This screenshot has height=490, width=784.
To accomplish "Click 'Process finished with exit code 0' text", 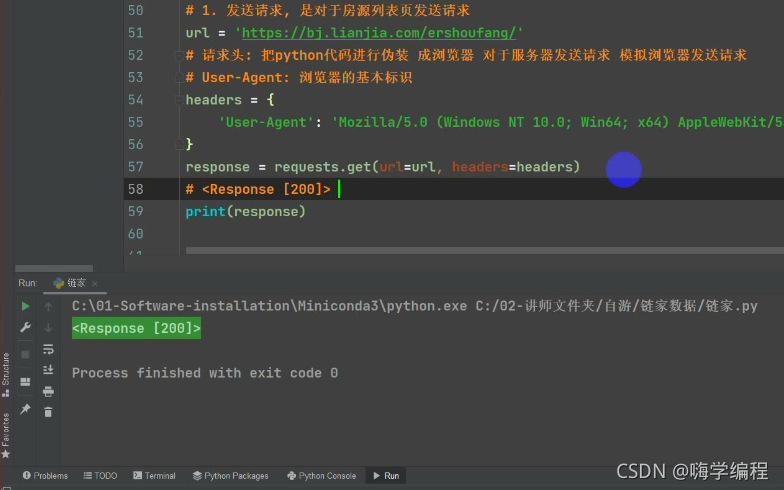I will click(205, 373).
